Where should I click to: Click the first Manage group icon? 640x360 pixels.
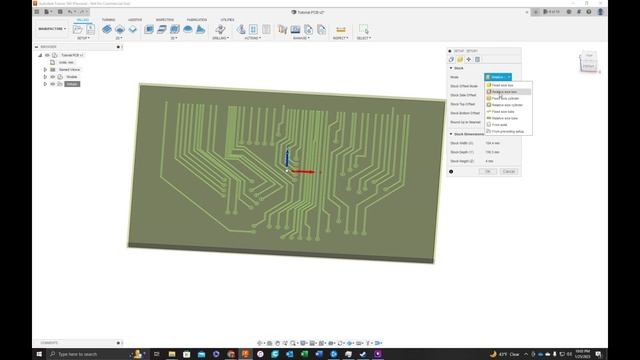click(282, 29)
